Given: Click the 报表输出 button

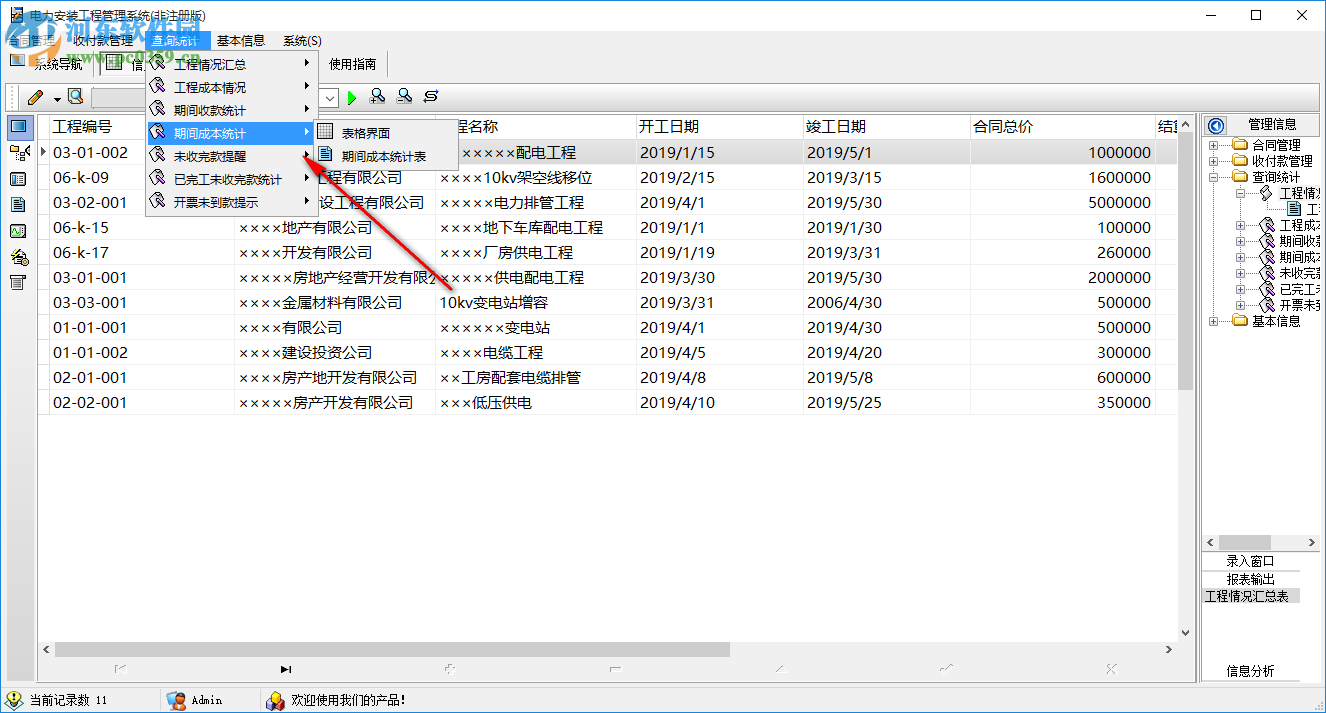Looking at the screenshot, I should point(1250,578).
